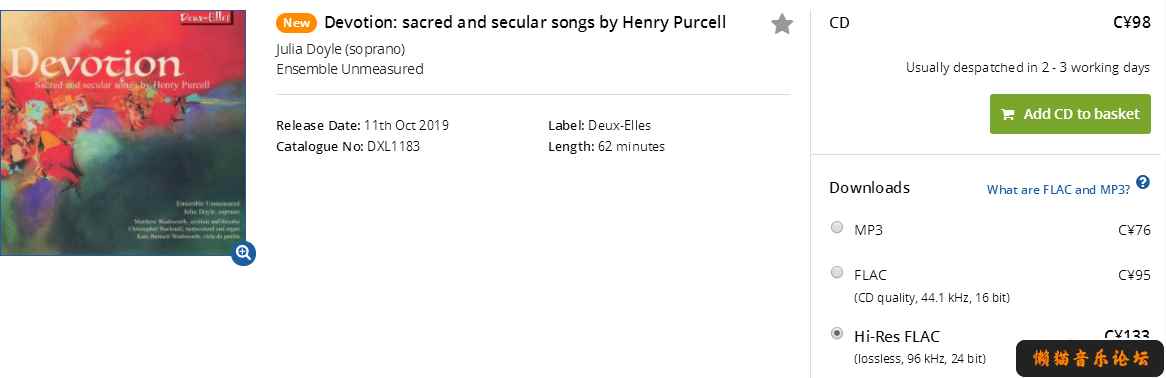Open Julia Doyle (soprano) artist link
Viewport: 1166px width, 378px height.
click(x=341, y=50)
